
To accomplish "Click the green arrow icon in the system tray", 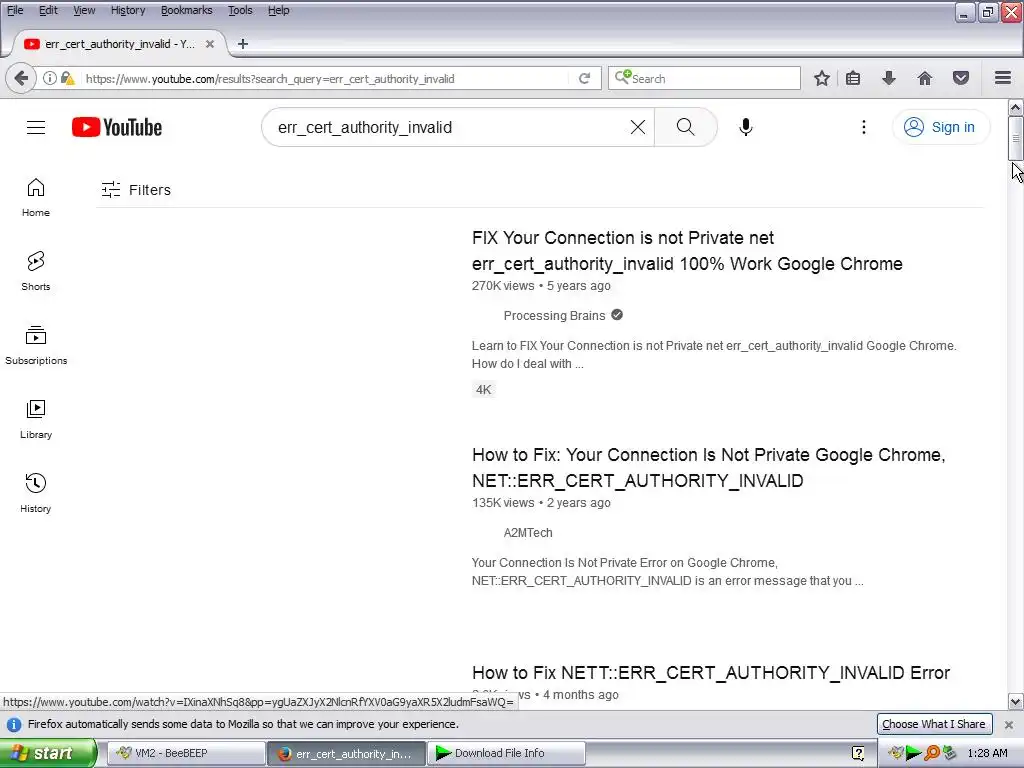I will click(914, 754).
